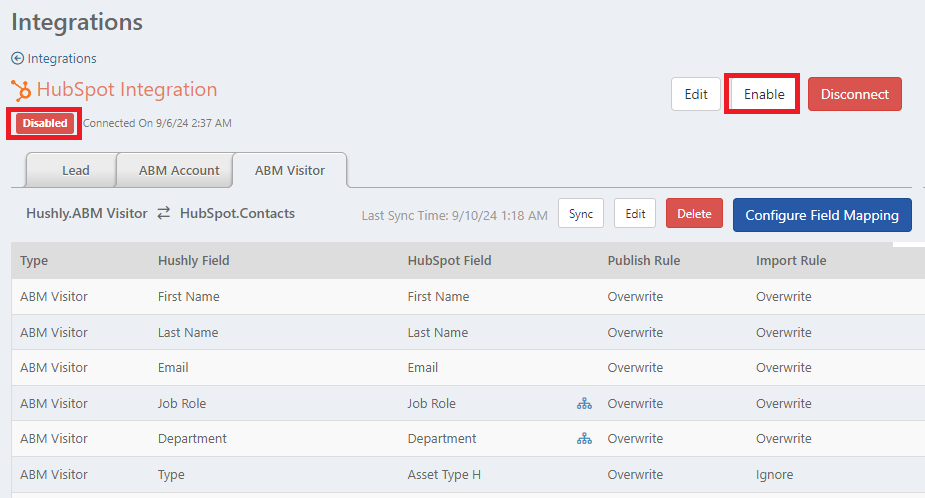The width and height of the screenshot is (925, 498).
Task: Click the Hushly Field column header
Action: coord(193,261)
